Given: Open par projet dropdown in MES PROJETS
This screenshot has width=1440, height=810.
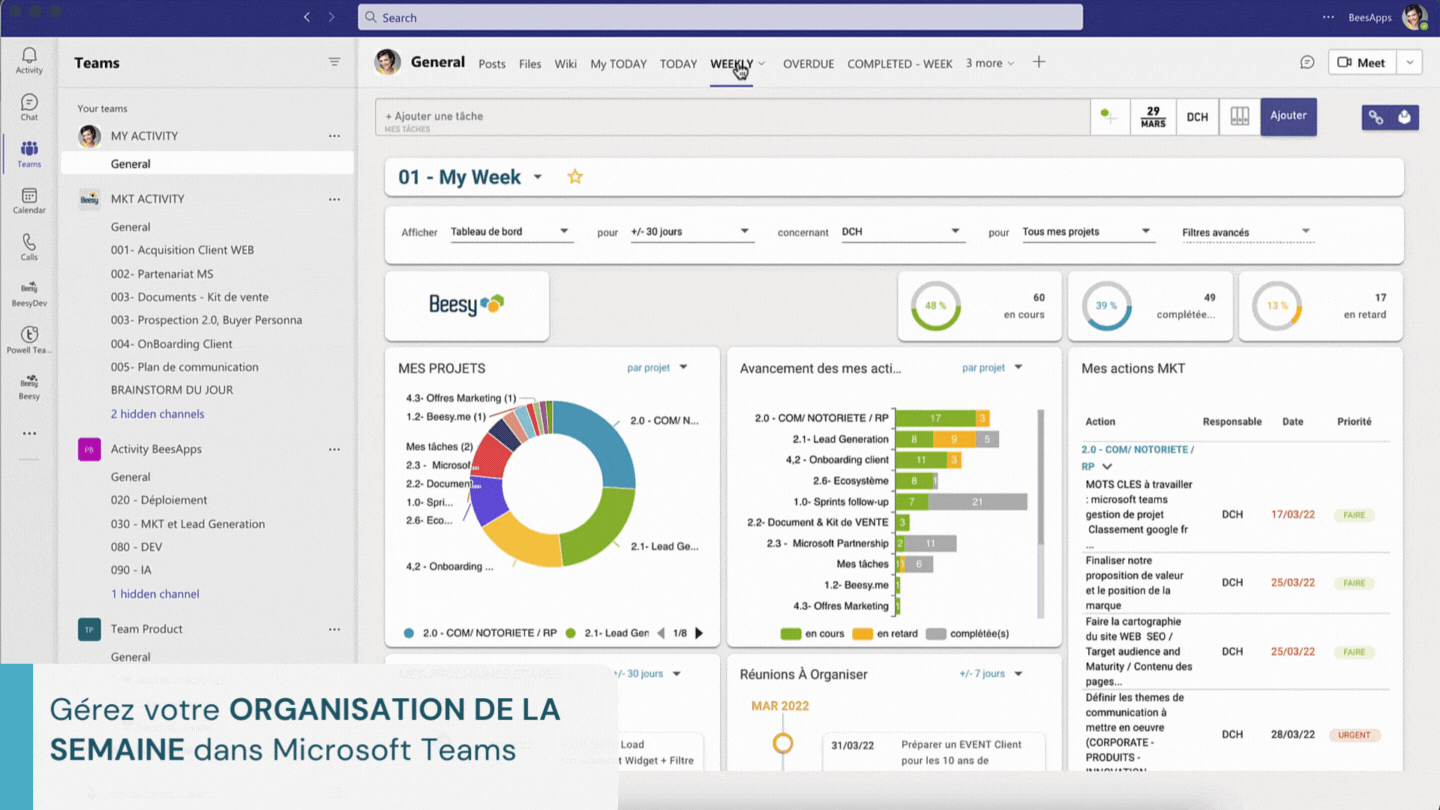Looking at the screenshot, I should point(658,368).
